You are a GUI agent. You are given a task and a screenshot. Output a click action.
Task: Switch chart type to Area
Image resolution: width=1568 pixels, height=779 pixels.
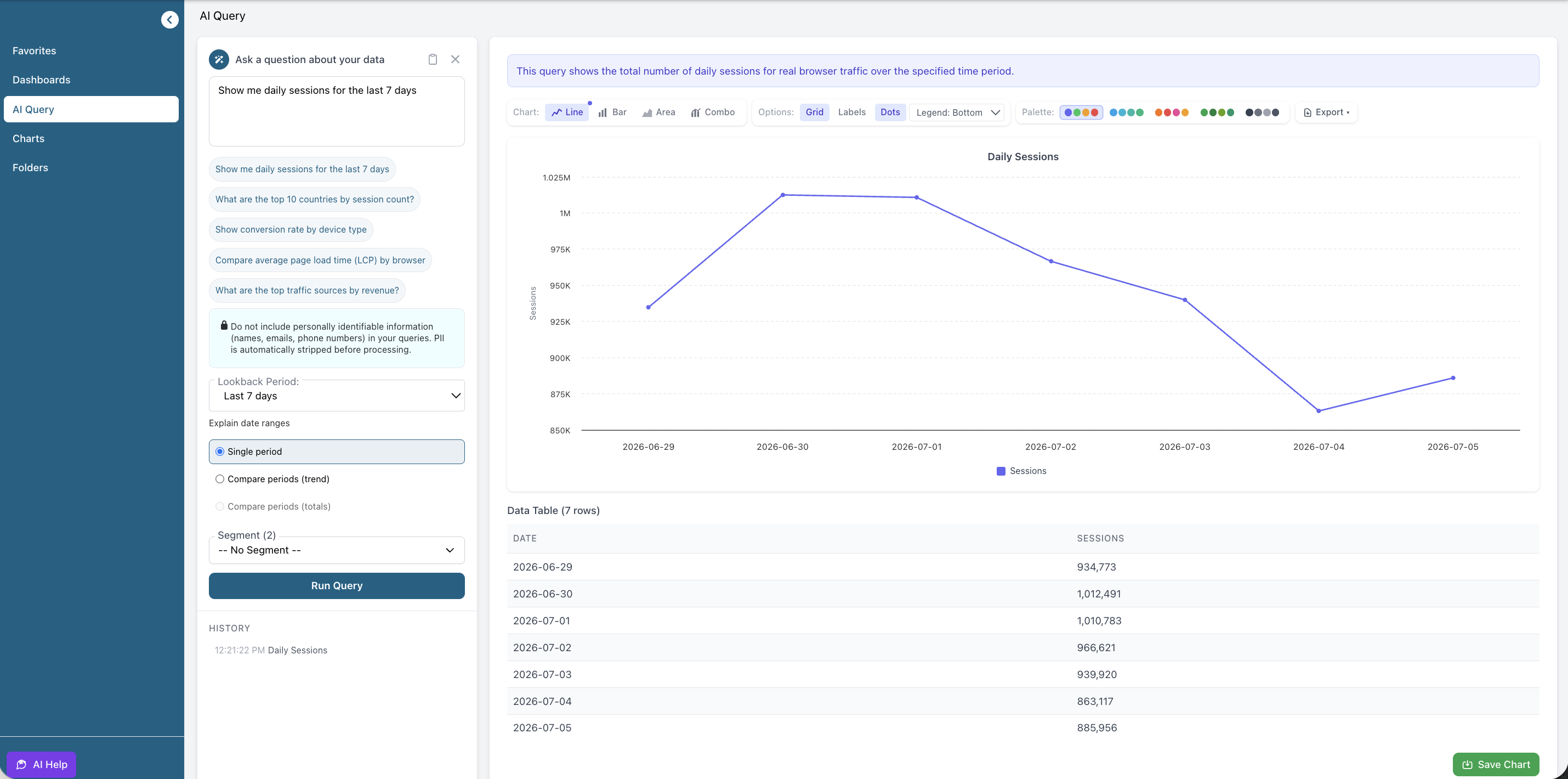pos(658,112)
